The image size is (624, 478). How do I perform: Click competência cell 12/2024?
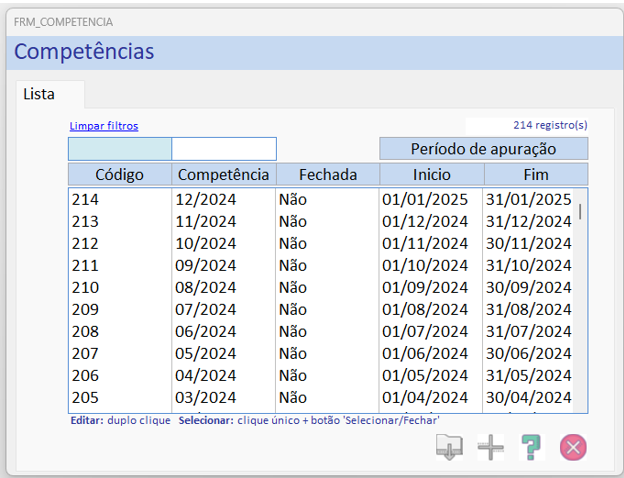[206, 199]
